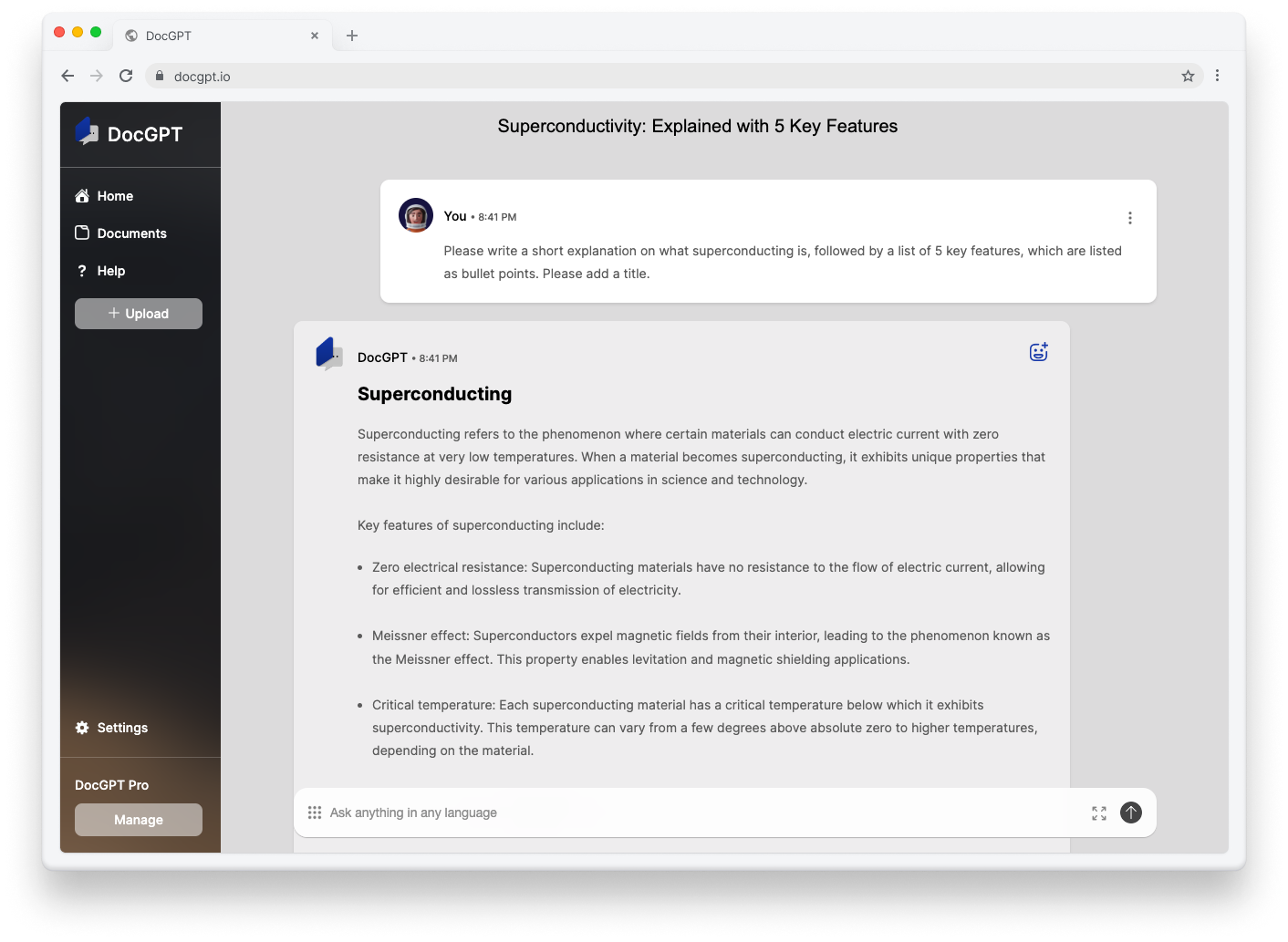Image resolution: width=1288 pixels, height=942 pixels.
Task: Open the browser's three-dot menu
Action: 1218,76
